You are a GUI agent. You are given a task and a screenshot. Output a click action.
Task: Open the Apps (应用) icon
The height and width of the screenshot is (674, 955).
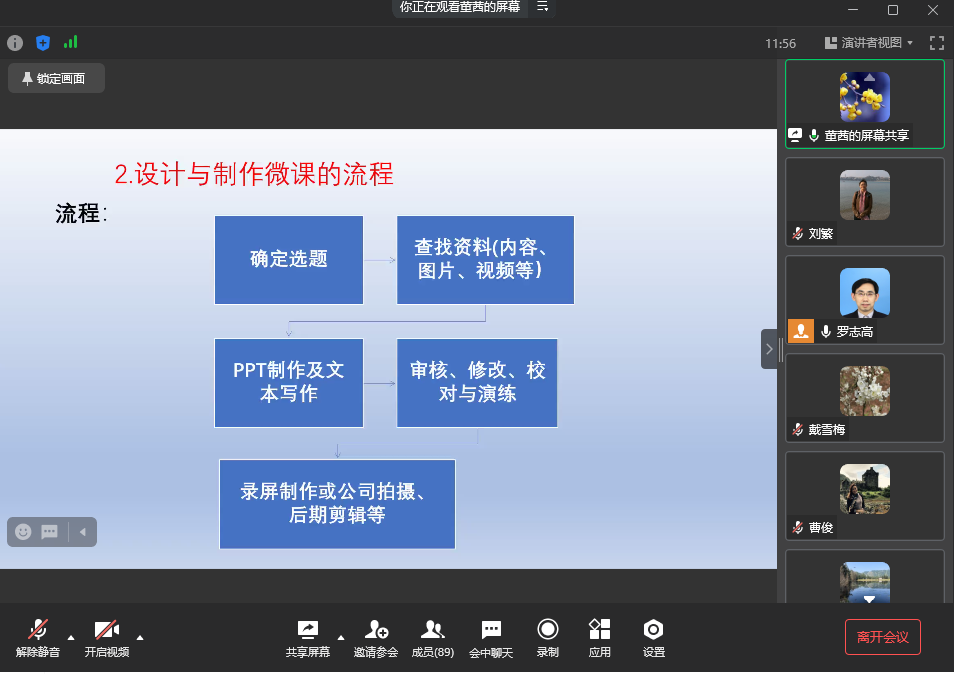click(599, 637)
